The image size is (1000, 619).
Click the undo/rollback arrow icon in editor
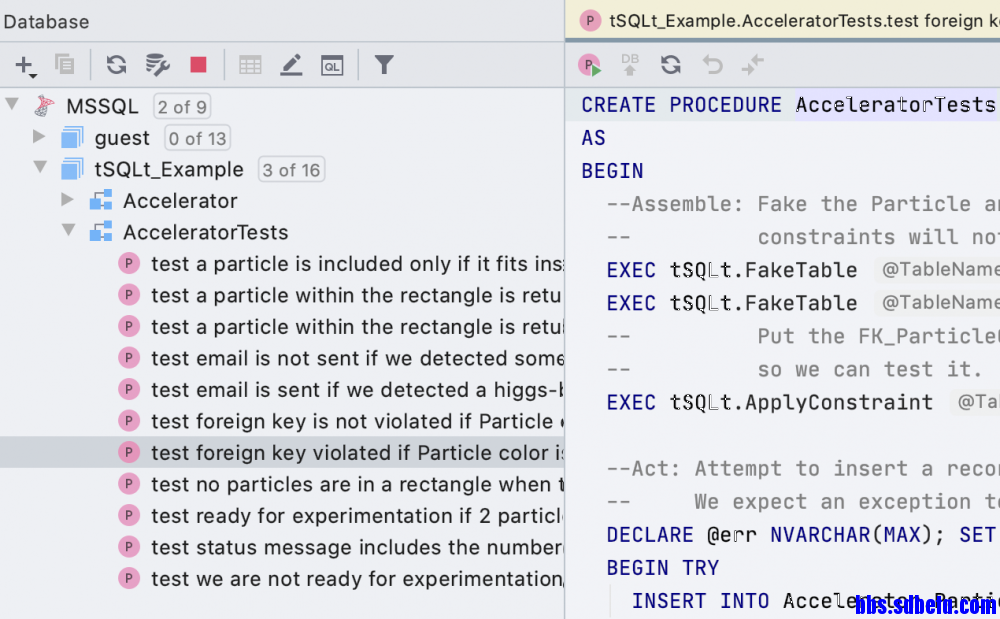pos(712,64)
